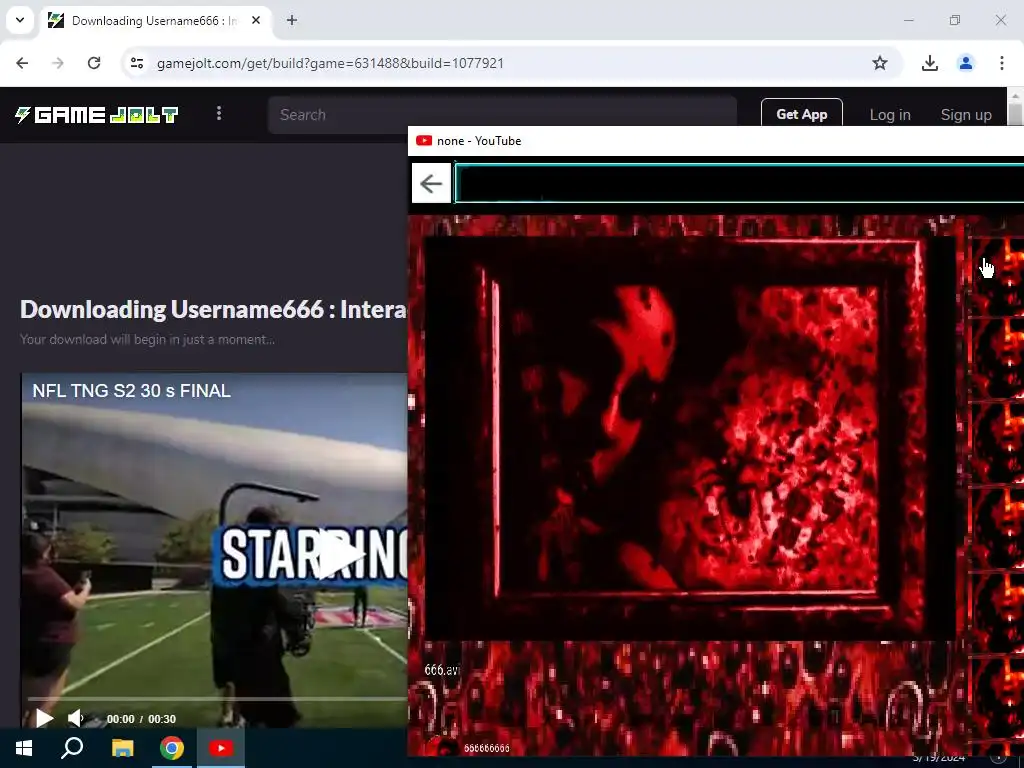Open Chrome downloads icon
The image size is (1024, 768).
pos(930,63)
